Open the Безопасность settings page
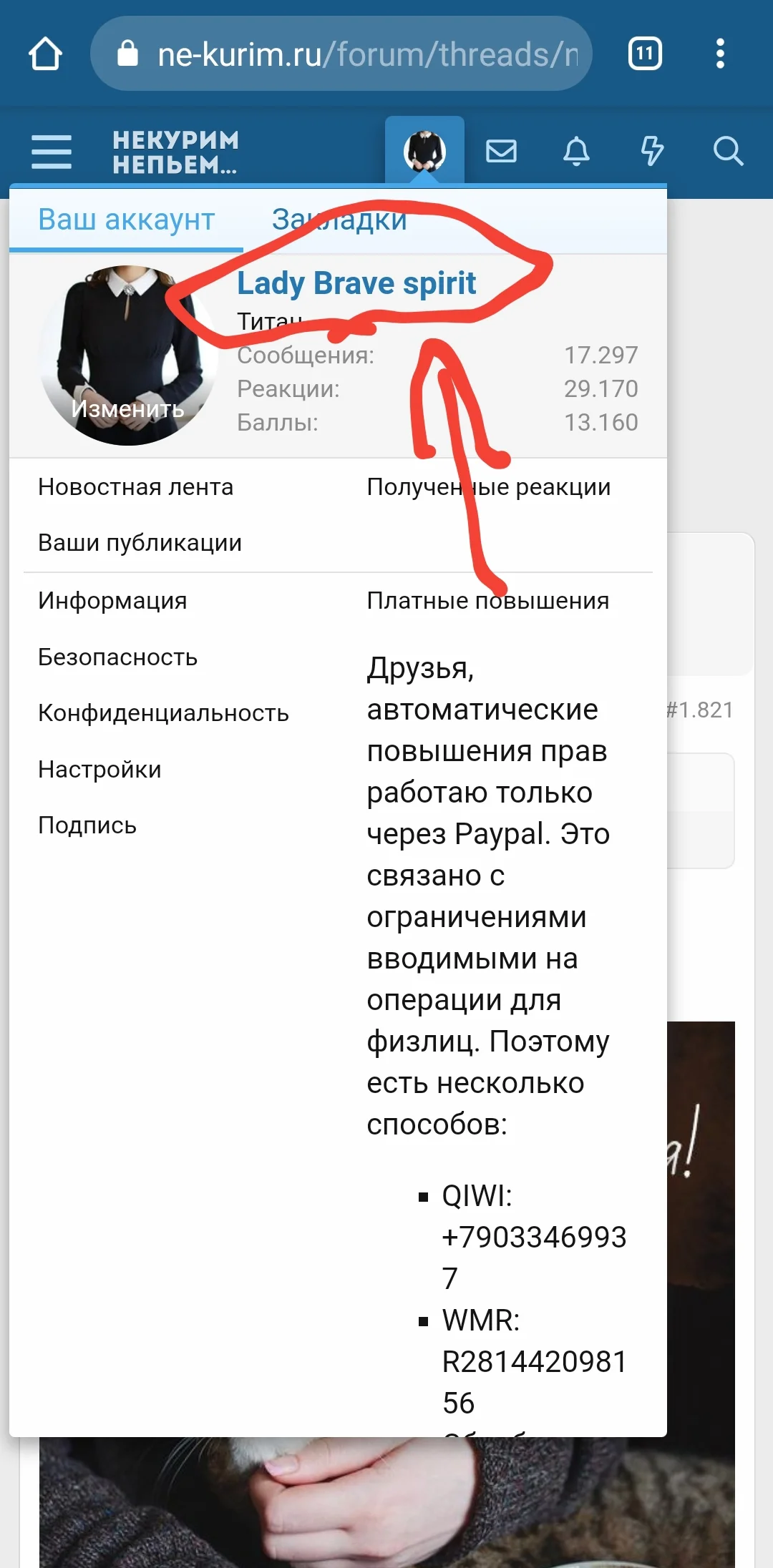Image resolution: width=773 pixels, height=1568 pixels. pos(118,657)
